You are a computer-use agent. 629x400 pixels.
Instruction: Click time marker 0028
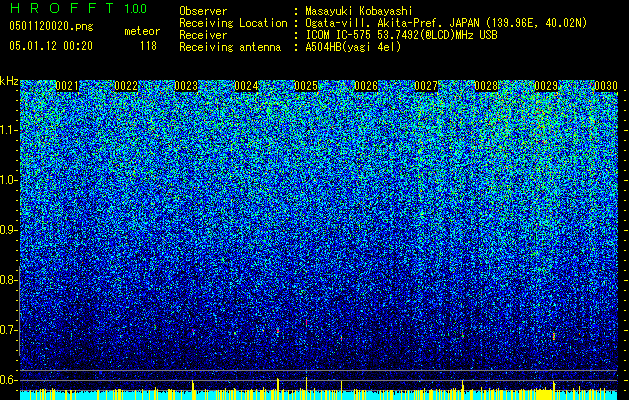click(486, 86)
